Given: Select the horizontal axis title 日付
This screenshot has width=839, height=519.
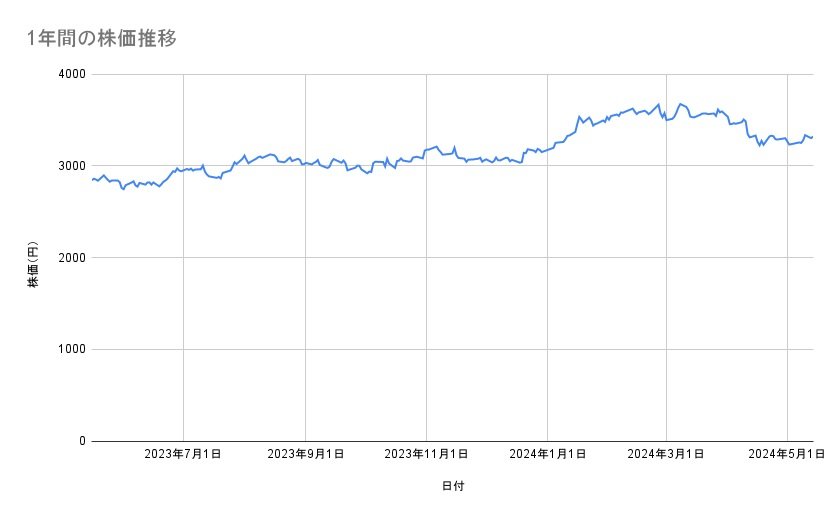Looking at the screenshot, I should point(452,486).
